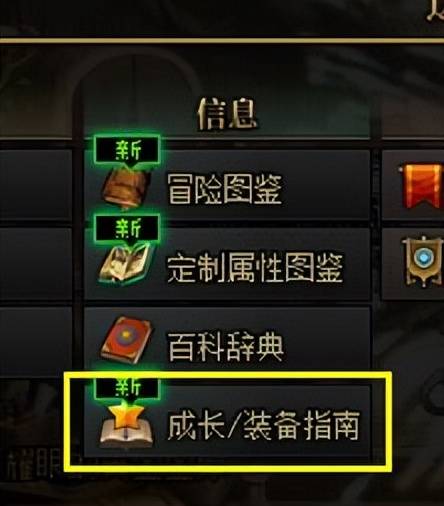Click the 新 badge above the star book
The height and width of the screenshot is (506, 444).
(127, 387)
